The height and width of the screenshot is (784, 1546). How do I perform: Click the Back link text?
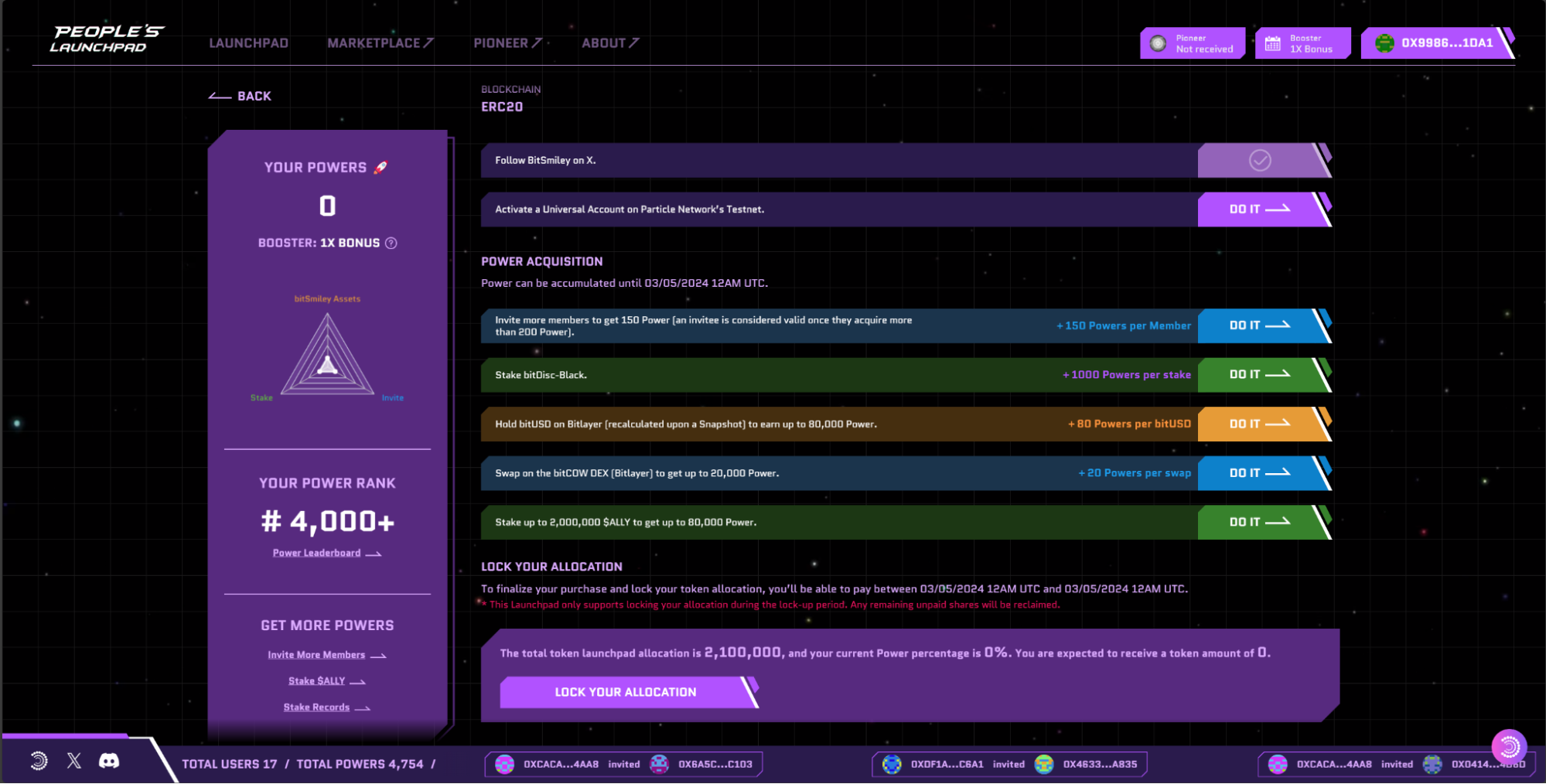tap(254, 97)
